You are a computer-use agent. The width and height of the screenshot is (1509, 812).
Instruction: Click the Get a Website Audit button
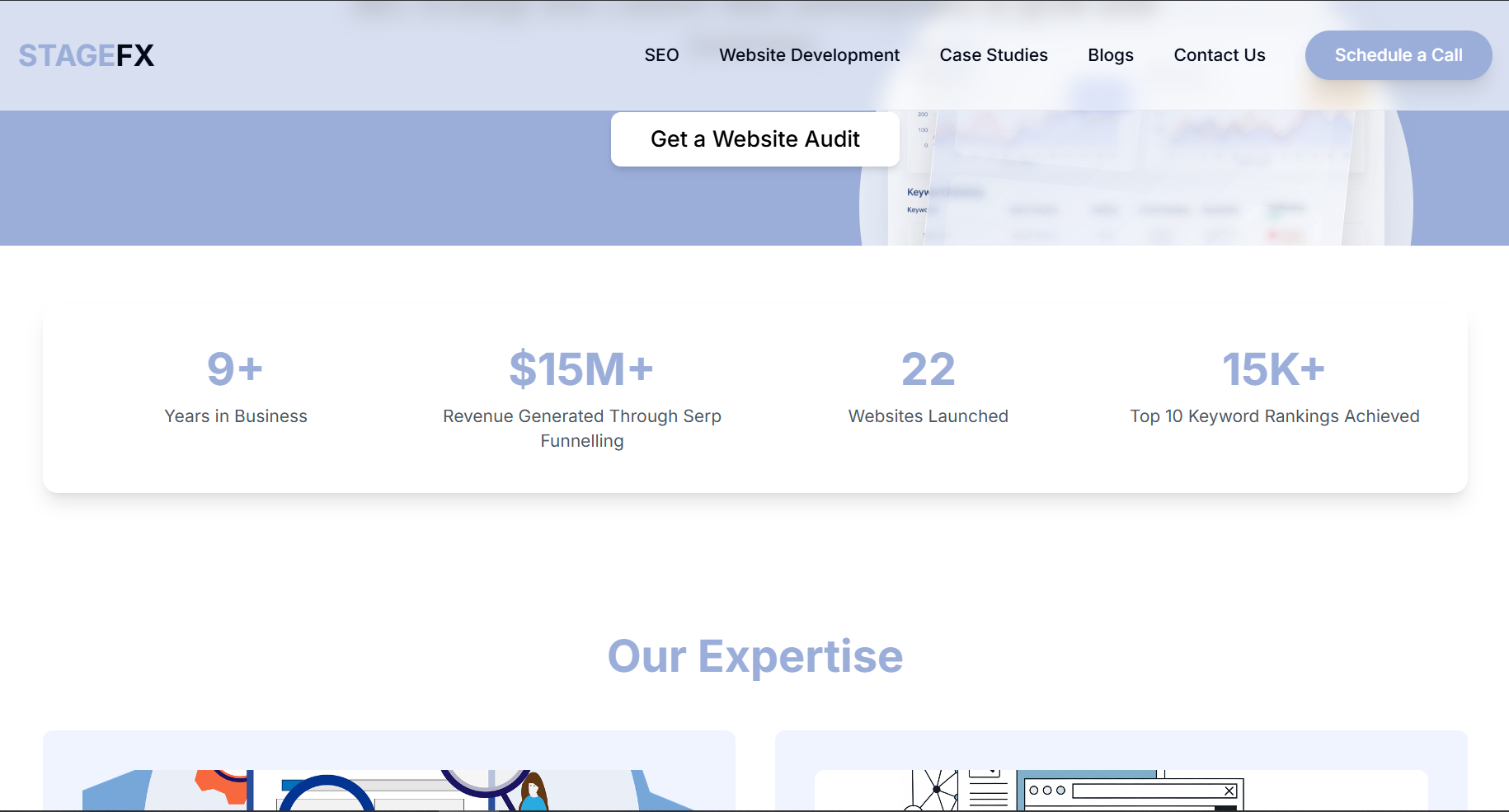coord(754,139)
